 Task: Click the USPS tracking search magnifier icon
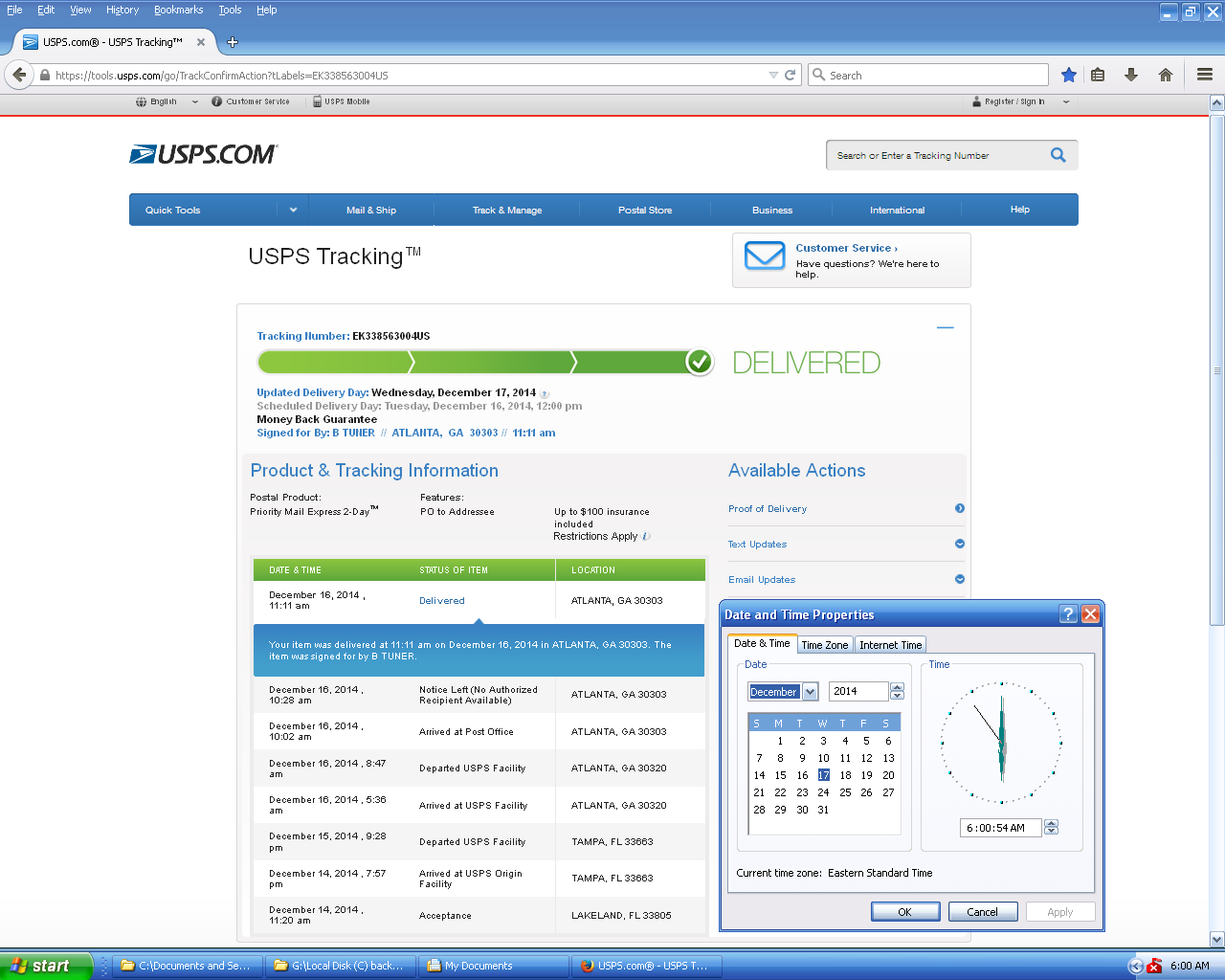click(1058, 155)
